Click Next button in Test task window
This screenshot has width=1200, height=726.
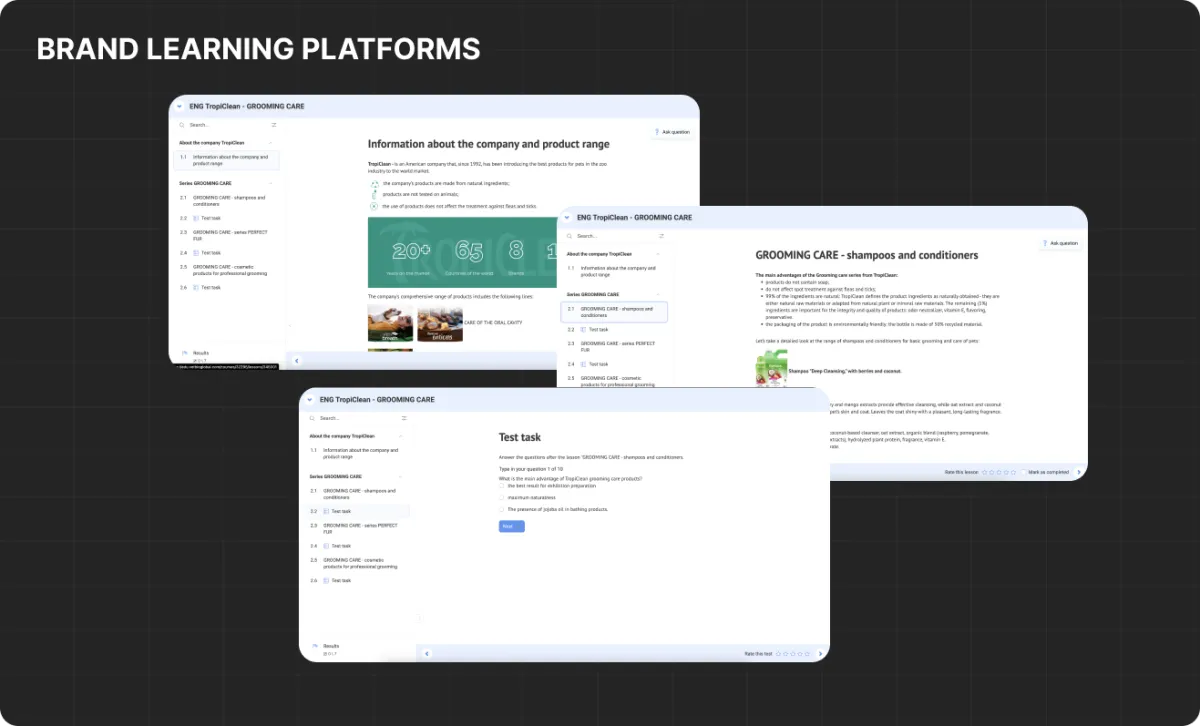point(511,526)
